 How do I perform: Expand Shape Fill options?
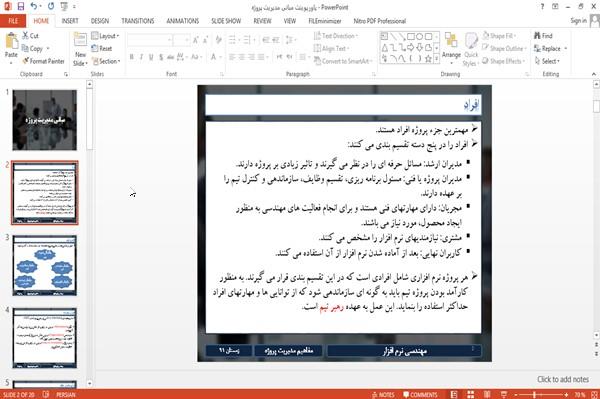pos(500,36)
